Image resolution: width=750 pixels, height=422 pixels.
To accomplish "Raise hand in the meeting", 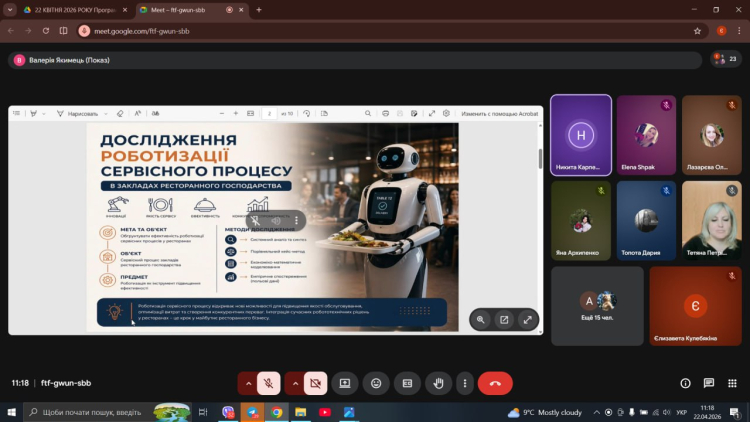I will (x=437, y=383).
